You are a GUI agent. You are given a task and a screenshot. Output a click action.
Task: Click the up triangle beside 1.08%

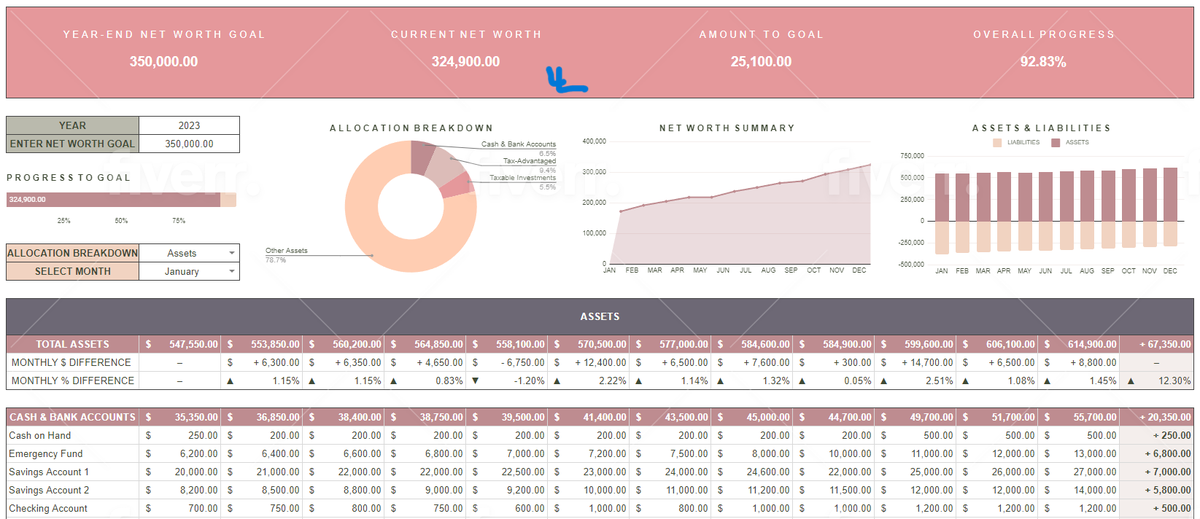(967, 381)
